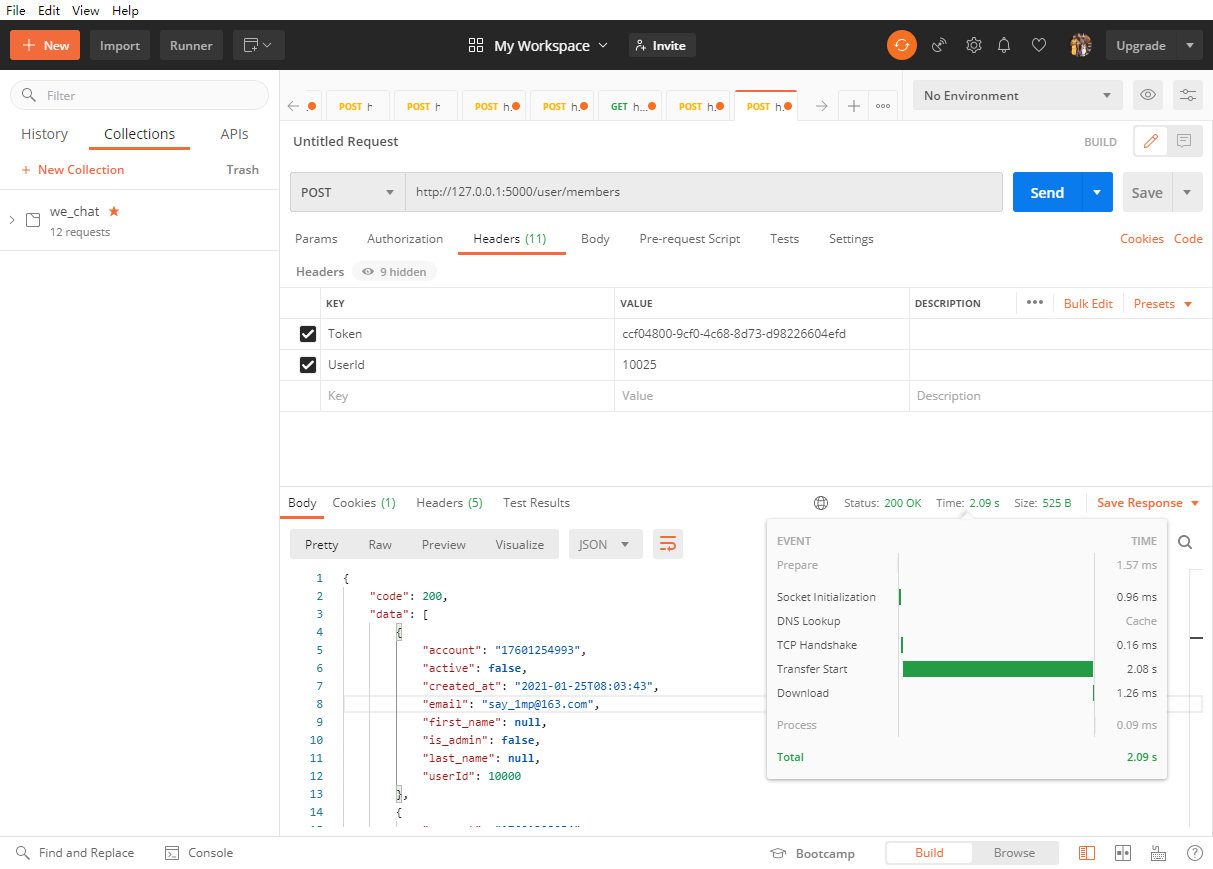
Task: Open the No Environment dropdown
Action: click(x=1017, y=95)
